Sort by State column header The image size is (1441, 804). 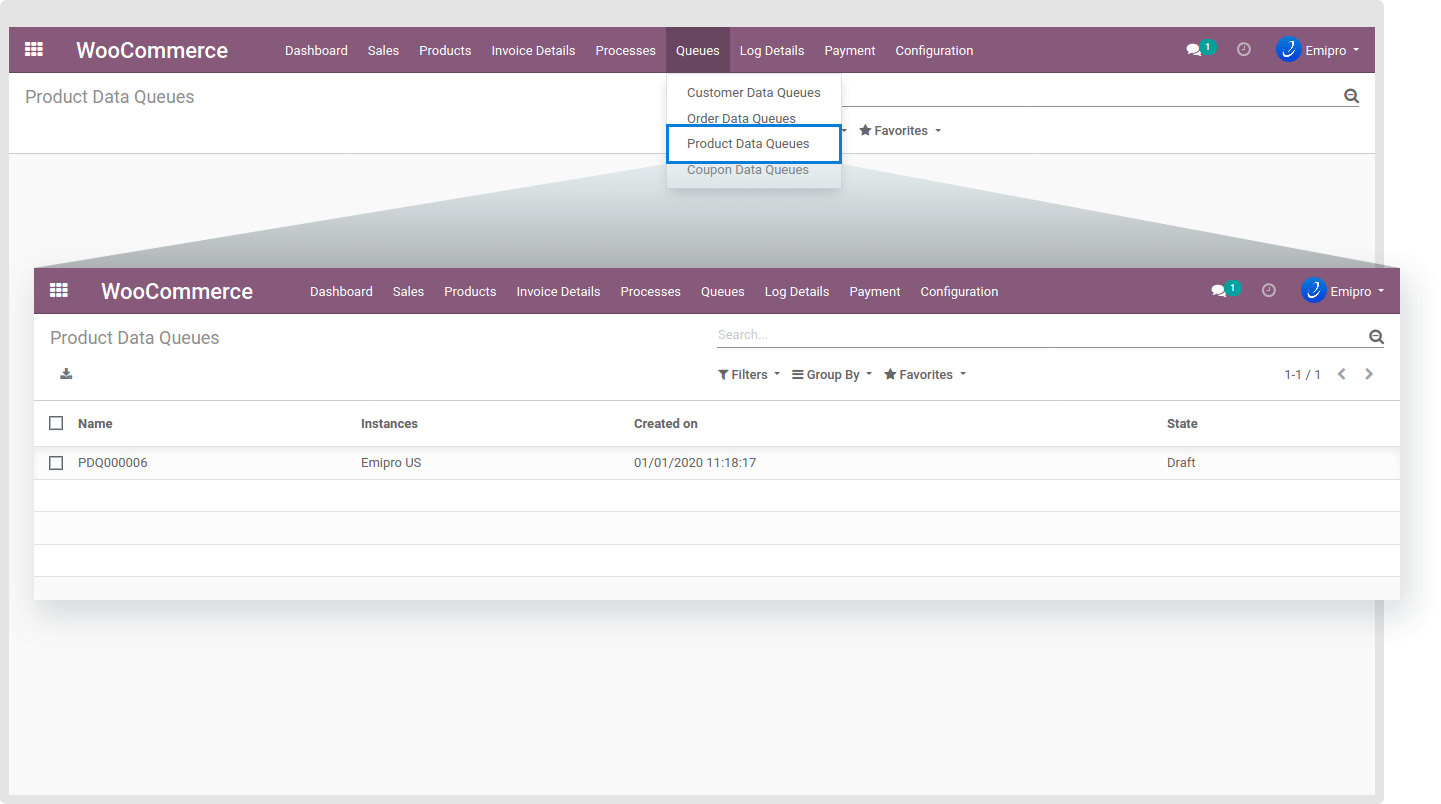pyautogui.click(x=1182, y=424)
